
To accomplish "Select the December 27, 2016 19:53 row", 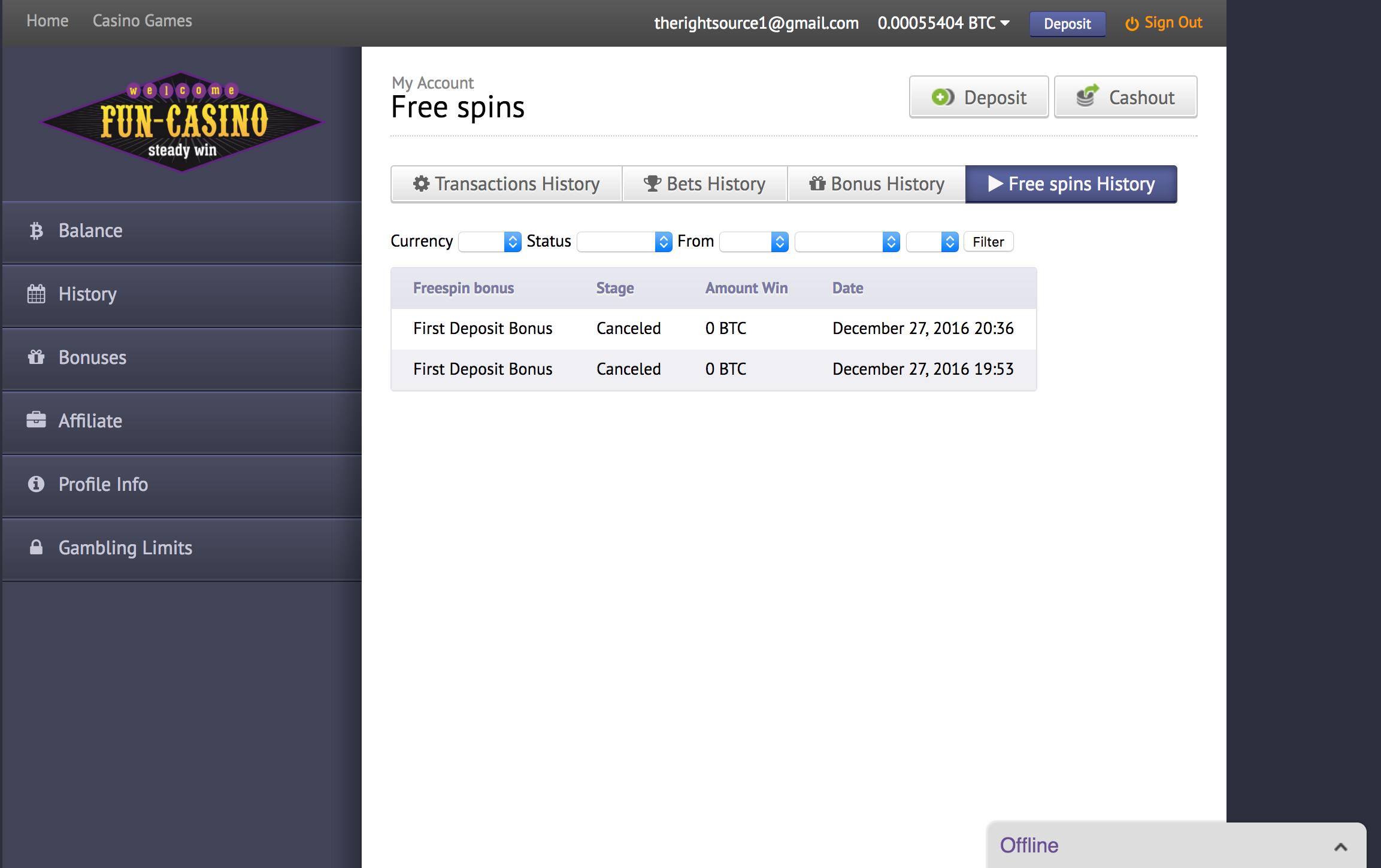I will (x=713, y=369).
